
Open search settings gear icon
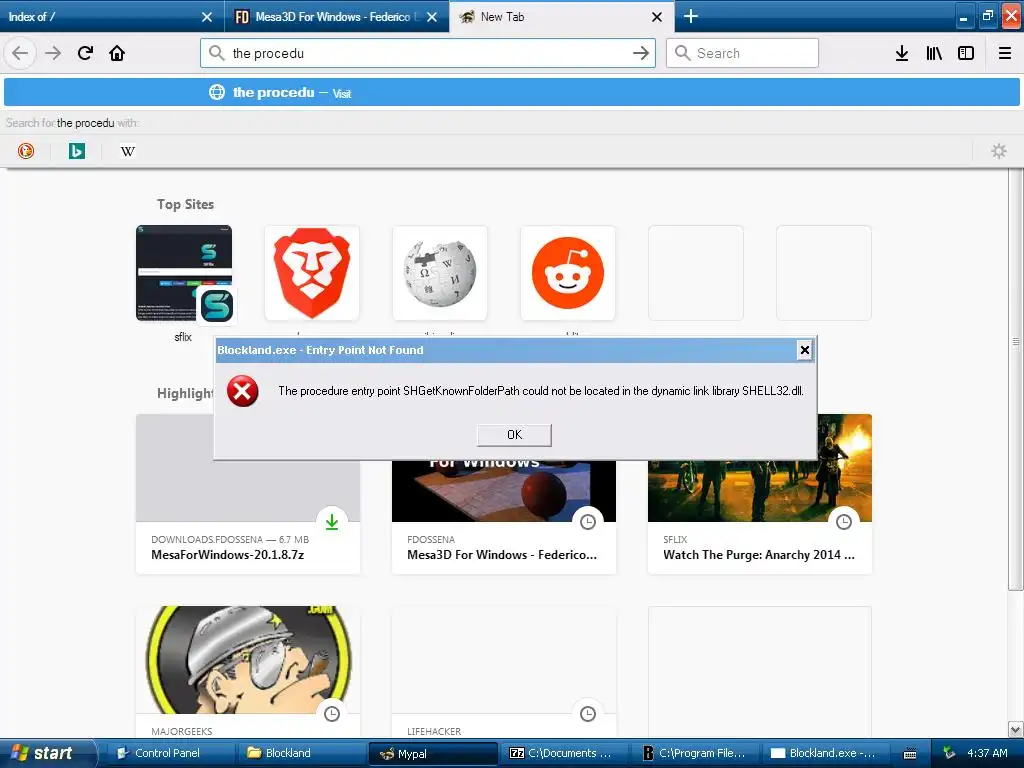pos(999,151)
